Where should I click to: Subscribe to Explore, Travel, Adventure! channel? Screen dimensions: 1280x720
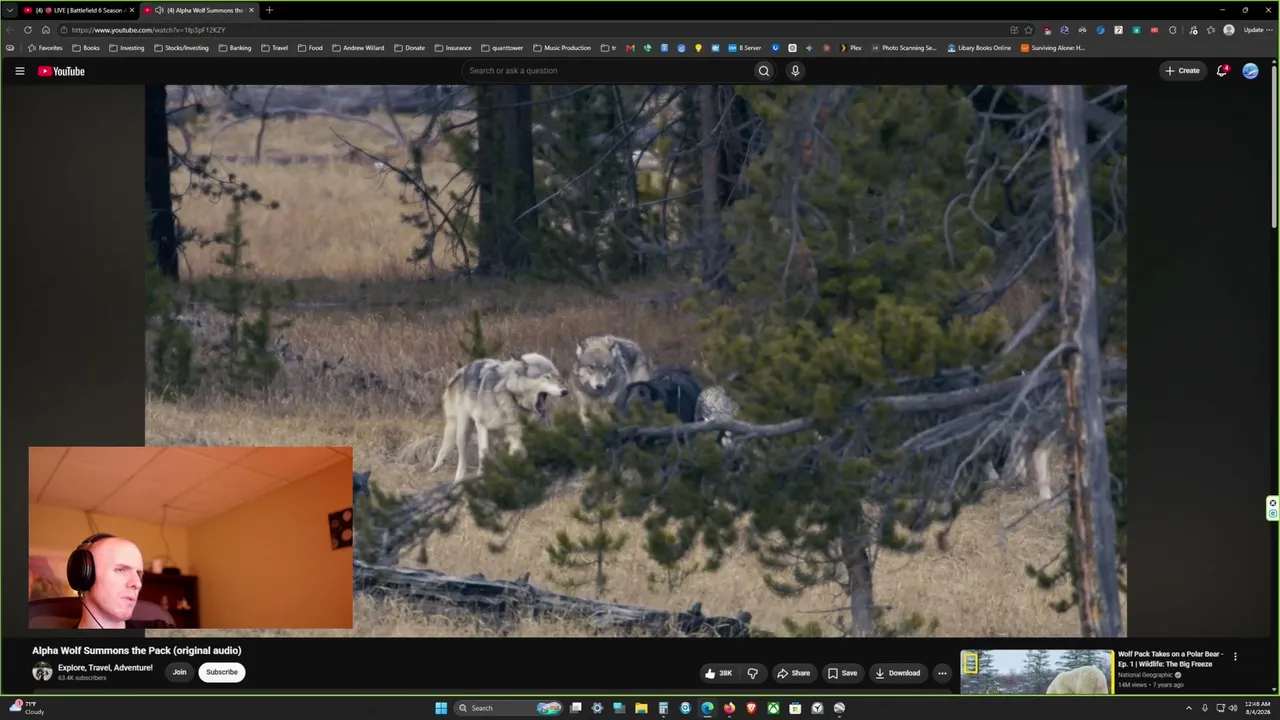pyautogui.click(x=222, y=672)
